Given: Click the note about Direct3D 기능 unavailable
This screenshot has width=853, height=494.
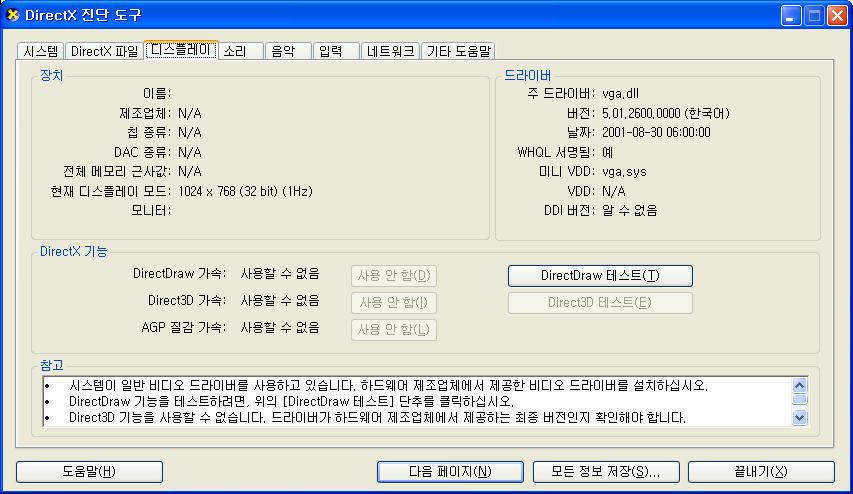Looking at the screenshot, I should point(377,417).
